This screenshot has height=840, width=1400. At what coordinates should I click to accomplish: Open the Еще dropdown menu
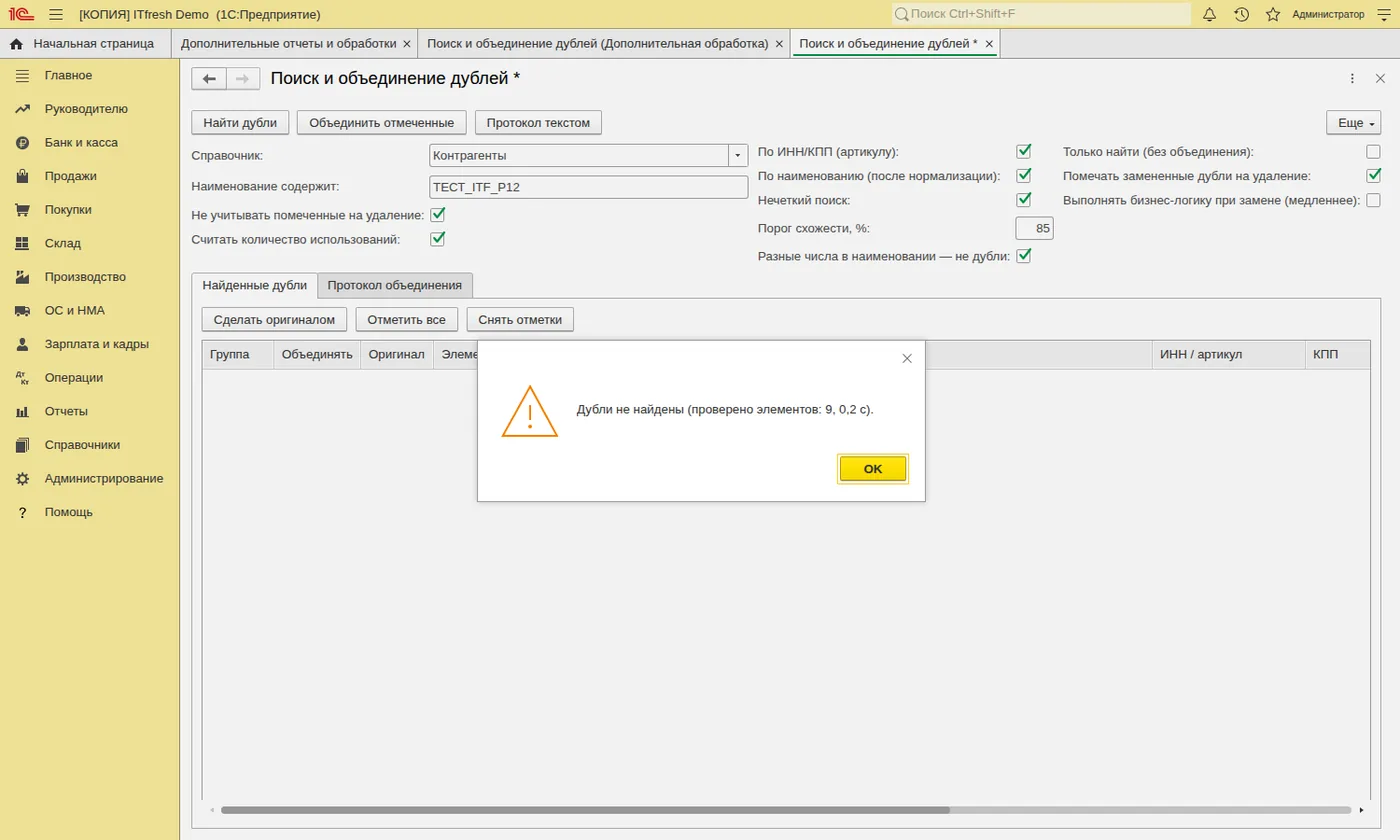click(1356, 123)
